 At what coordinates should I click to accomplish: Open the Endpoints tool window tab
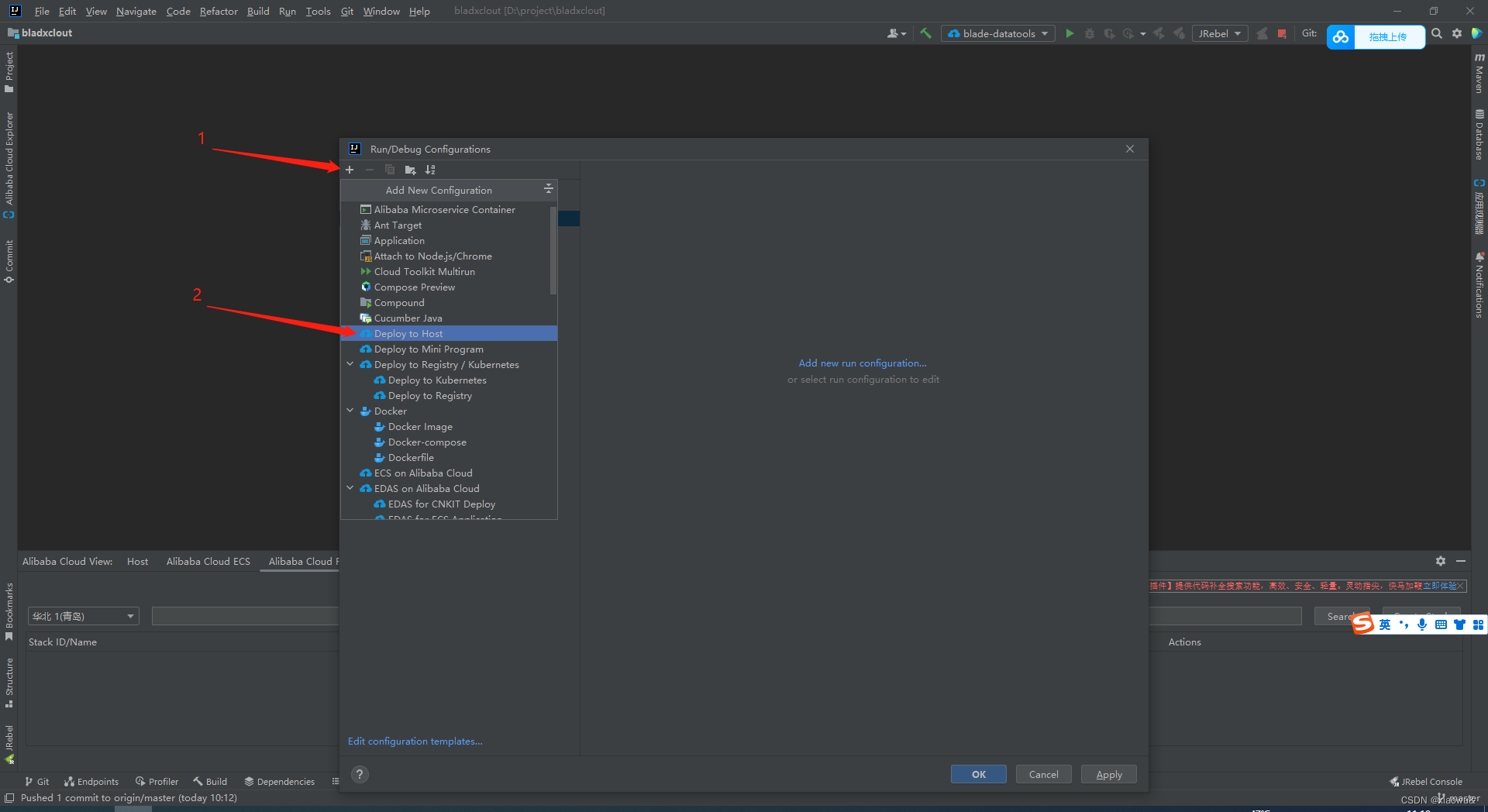[91, 781]
